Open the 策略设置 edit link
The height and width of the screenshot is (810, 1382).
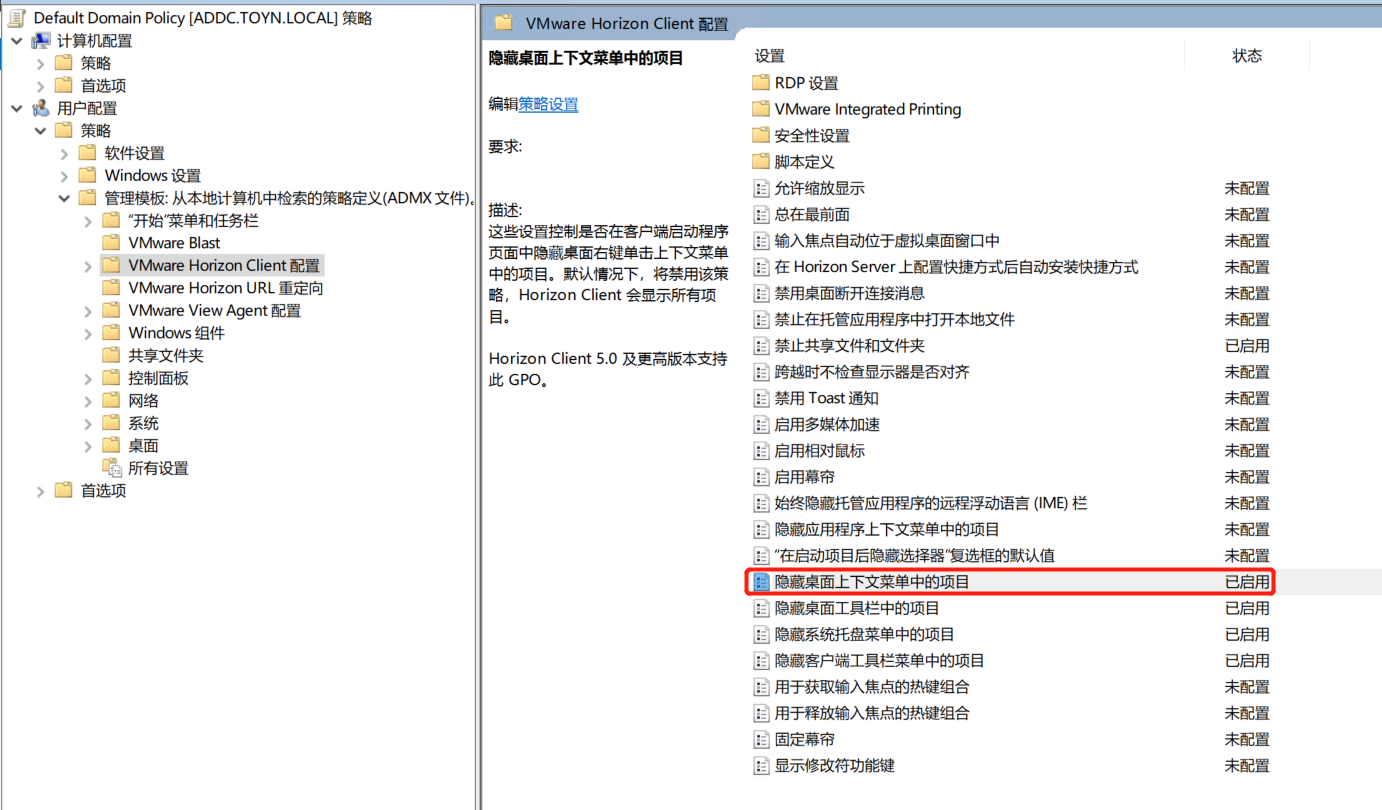tap(548, 104)
